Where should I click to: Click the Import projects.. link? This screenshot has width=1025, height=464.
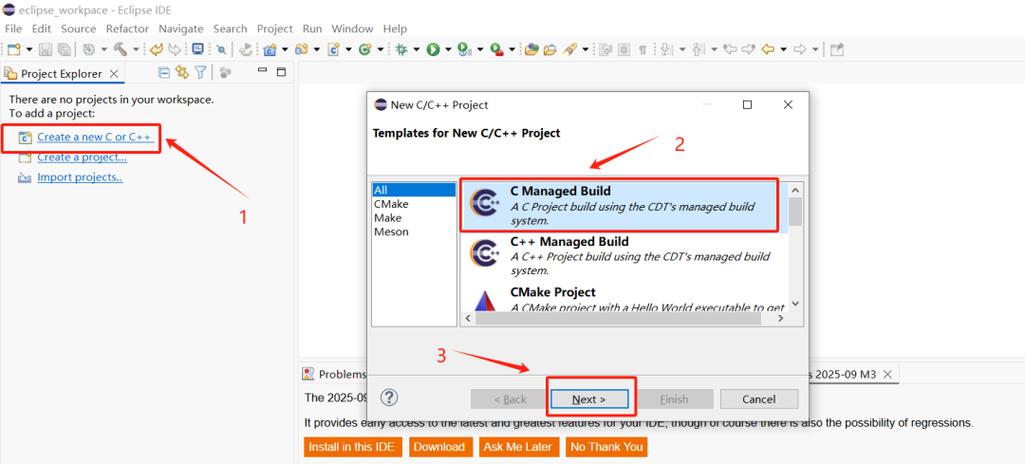tap(80, 177)
